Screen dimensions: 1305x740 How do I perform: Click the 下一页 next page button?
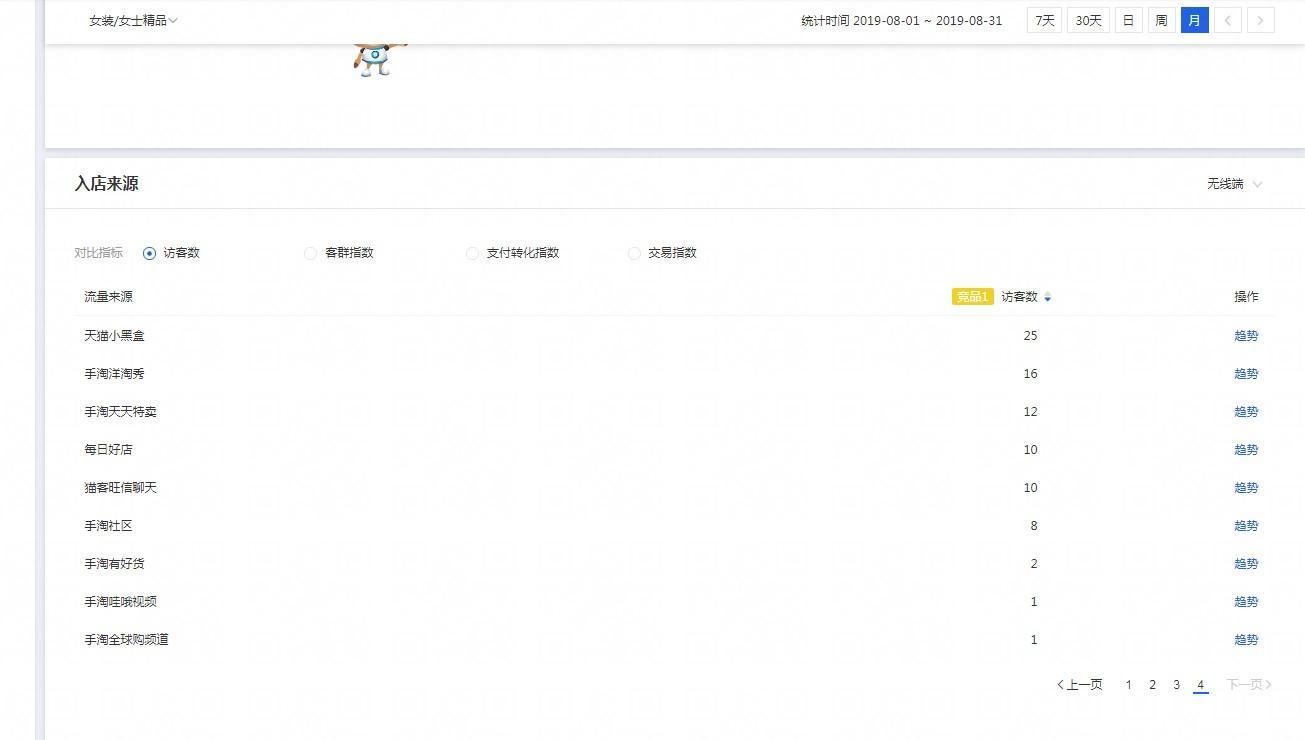click(x=1249, y=685)
